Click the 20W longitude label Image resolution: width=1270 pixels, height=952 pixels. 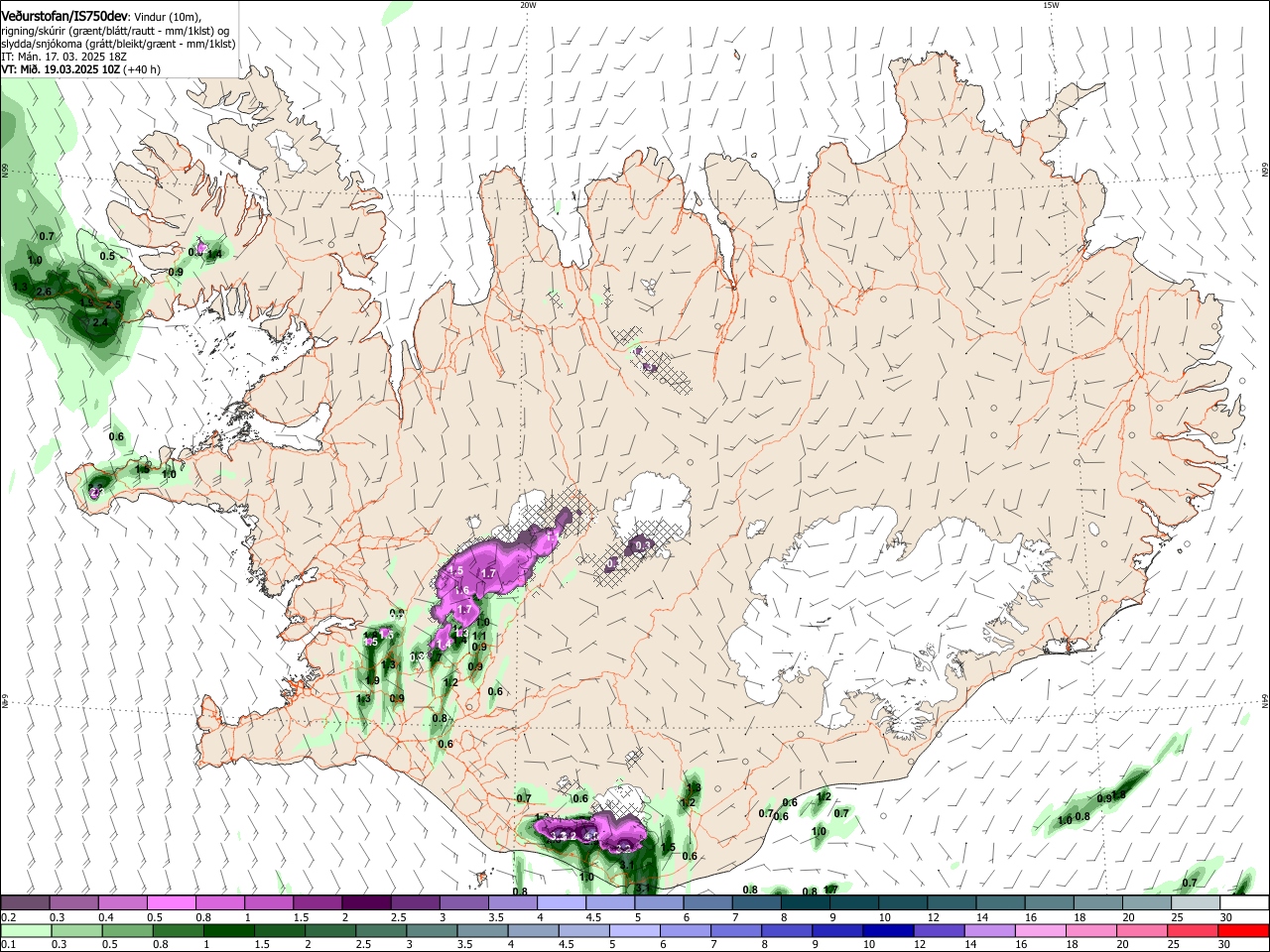point(528,5)
